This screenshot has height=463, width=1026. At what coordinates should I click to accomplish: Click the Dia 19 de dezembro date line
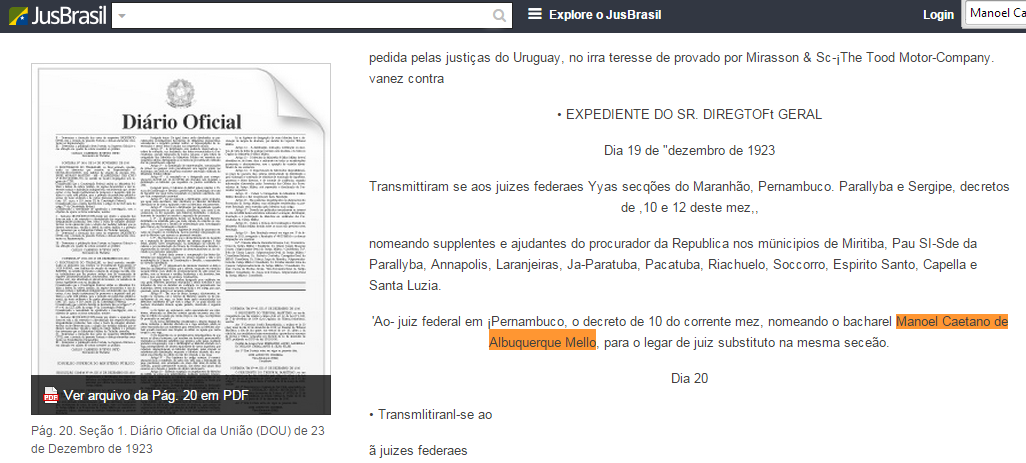click(x=689, y=150)
